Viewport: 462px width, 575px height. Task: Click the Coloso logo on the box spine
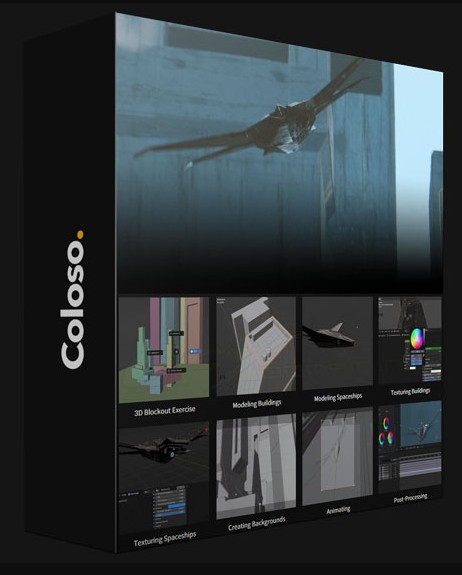(73, 300)
